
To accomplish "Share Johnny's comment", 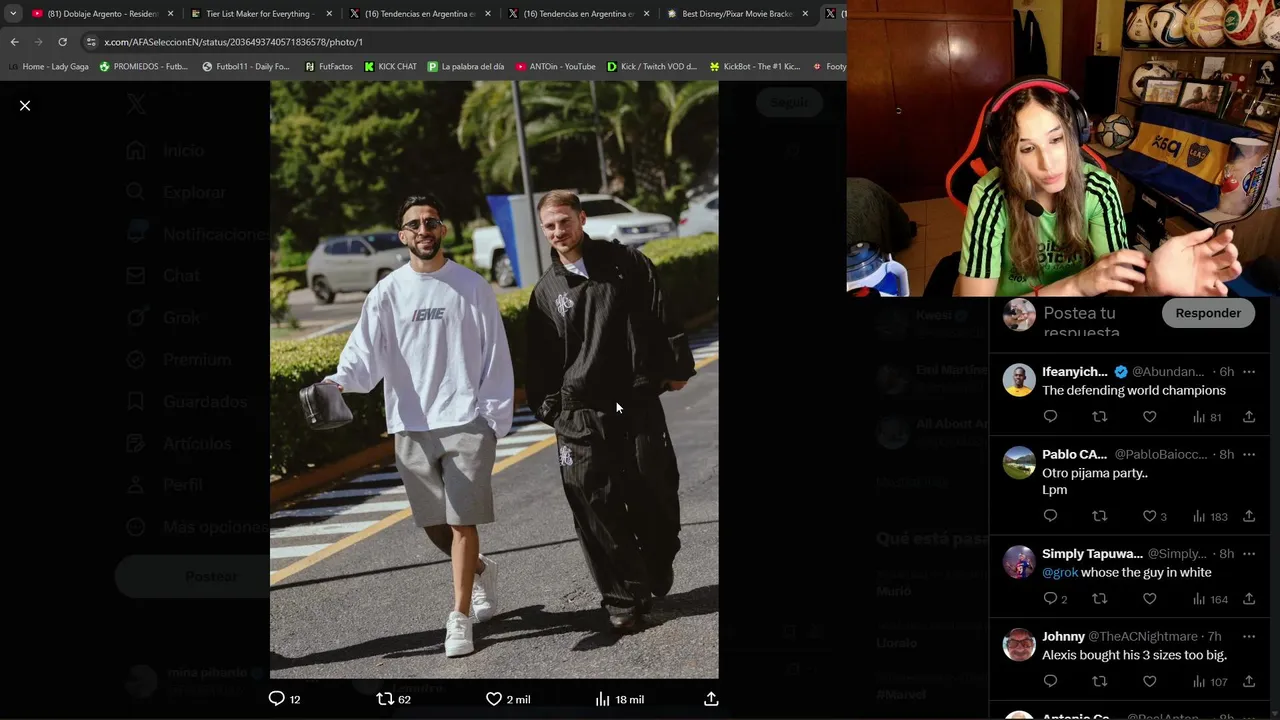I will click(1249, 681).
